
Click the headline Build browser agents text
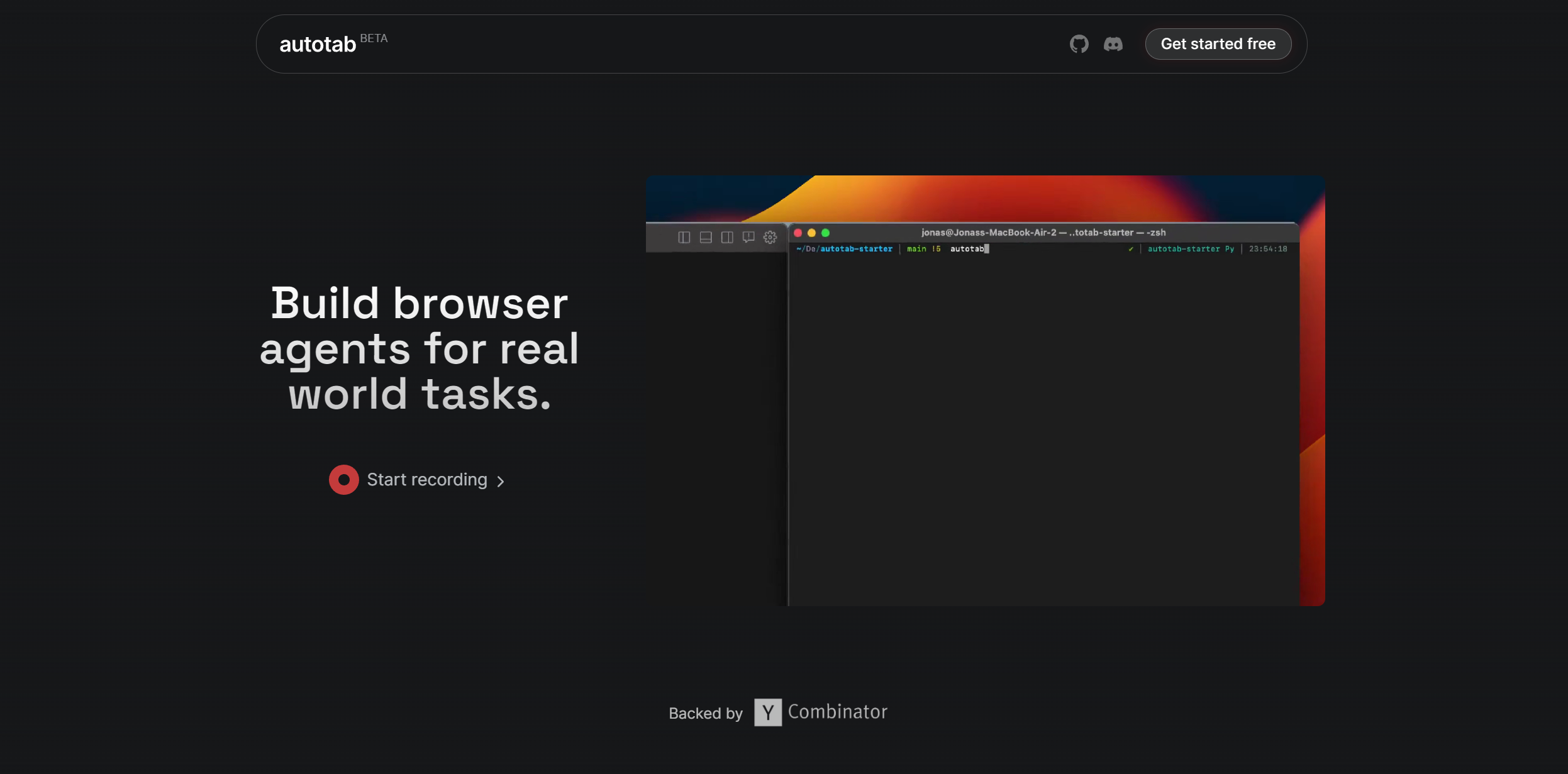pyautogui.click(x=419, y=348)
